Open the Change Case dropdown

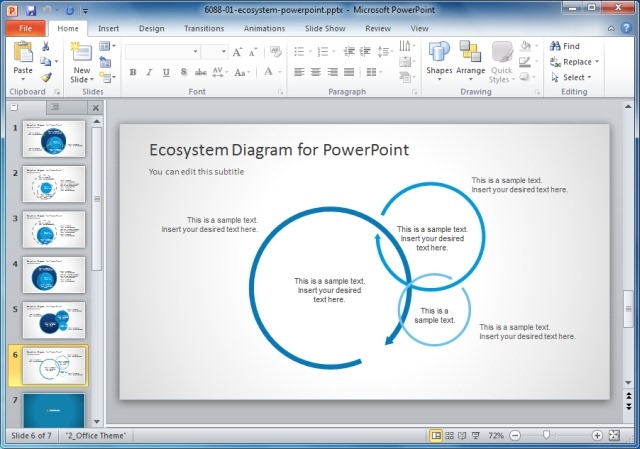click(242, 73)
